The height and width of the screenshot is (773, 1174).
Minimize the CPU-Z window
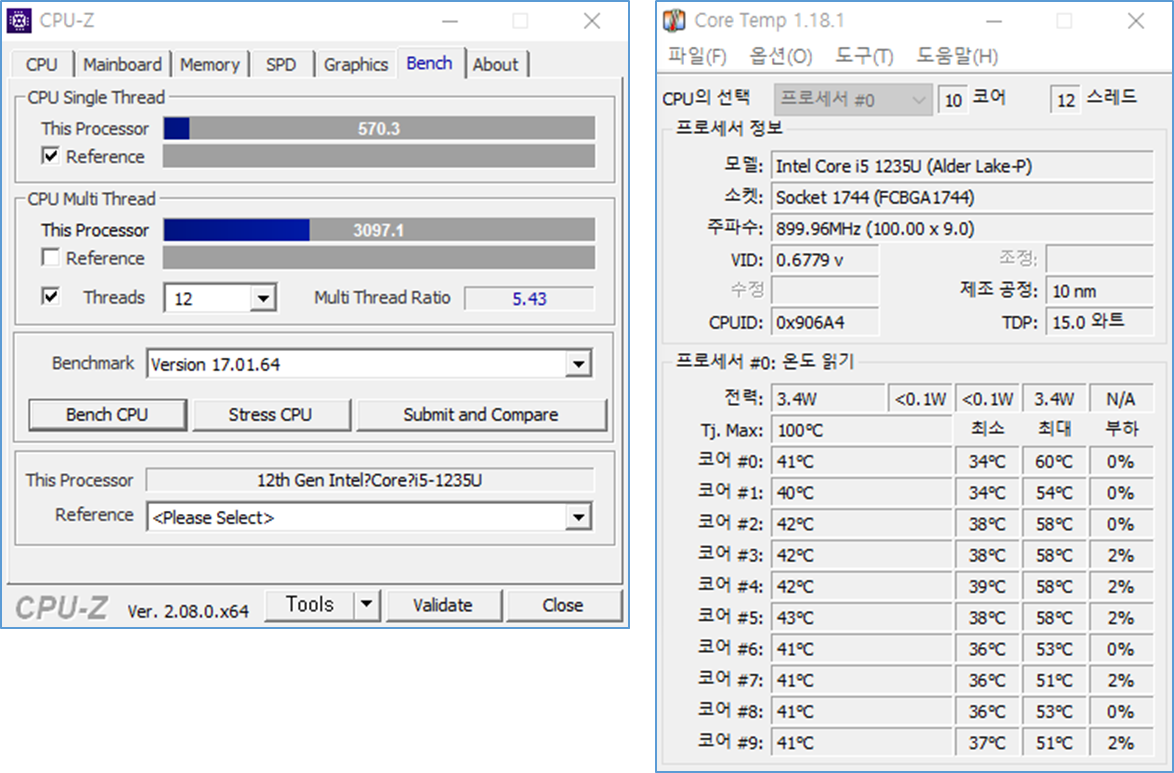click(450, 21)
